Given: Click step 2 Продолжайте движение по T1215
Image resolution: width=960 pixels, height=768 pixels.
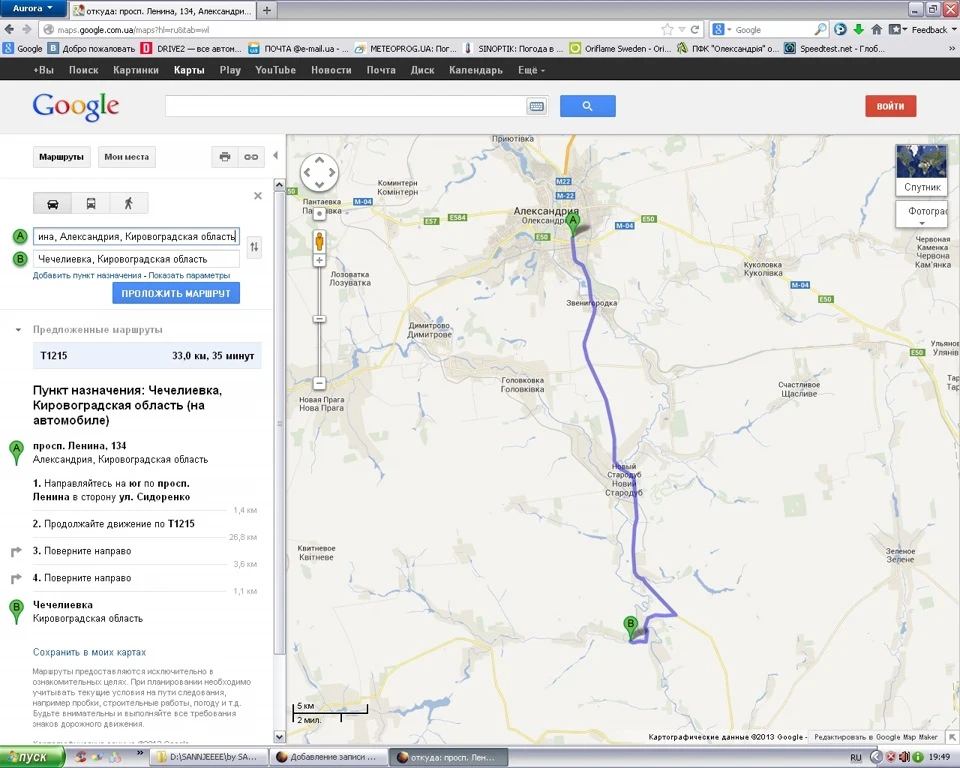Looking at the screenshot, I should pyautogui.click(x=114, y=524).
